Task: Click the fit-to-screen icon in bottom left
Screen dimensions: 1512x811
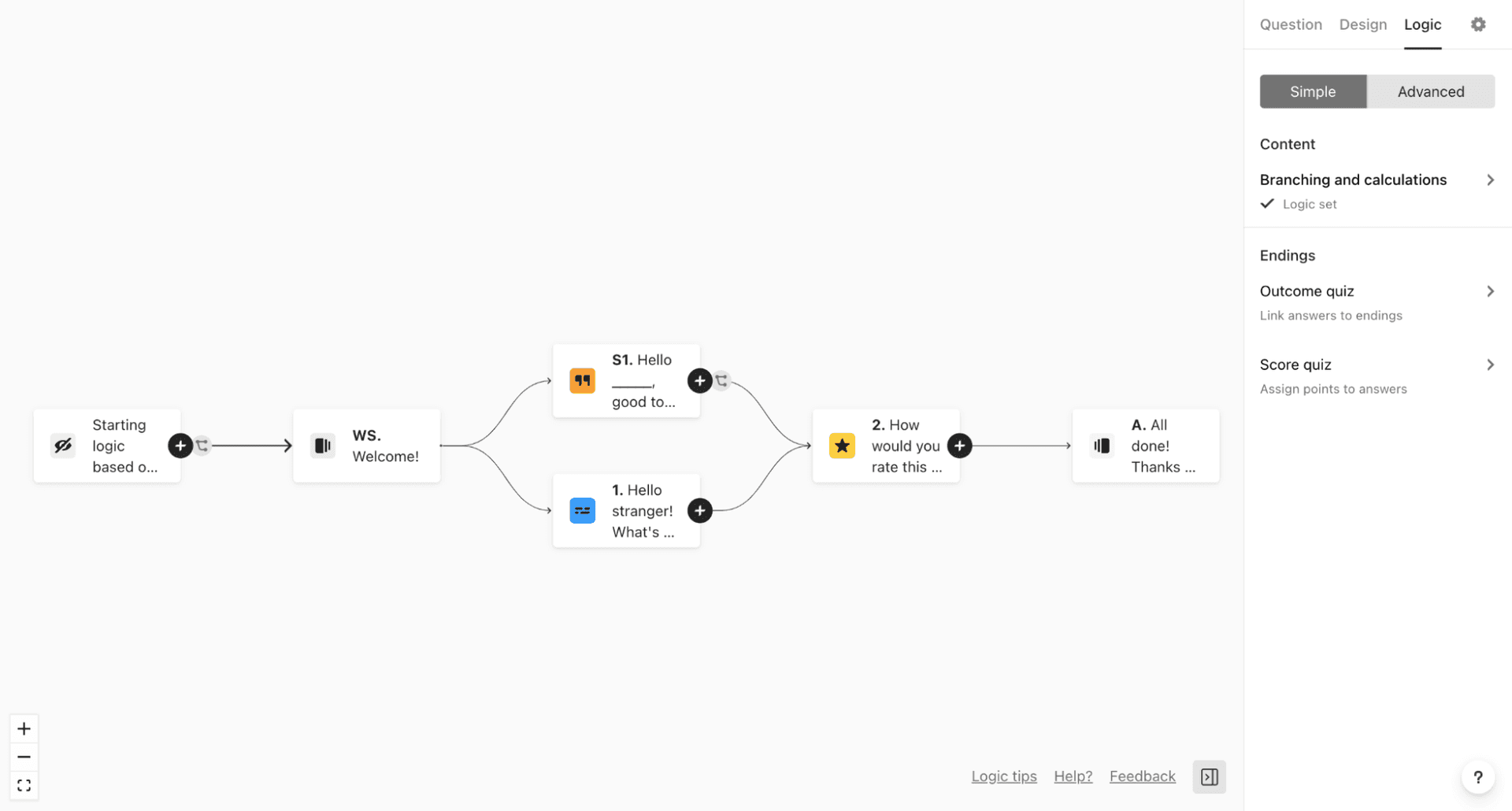Action: [x=24, y=785]
